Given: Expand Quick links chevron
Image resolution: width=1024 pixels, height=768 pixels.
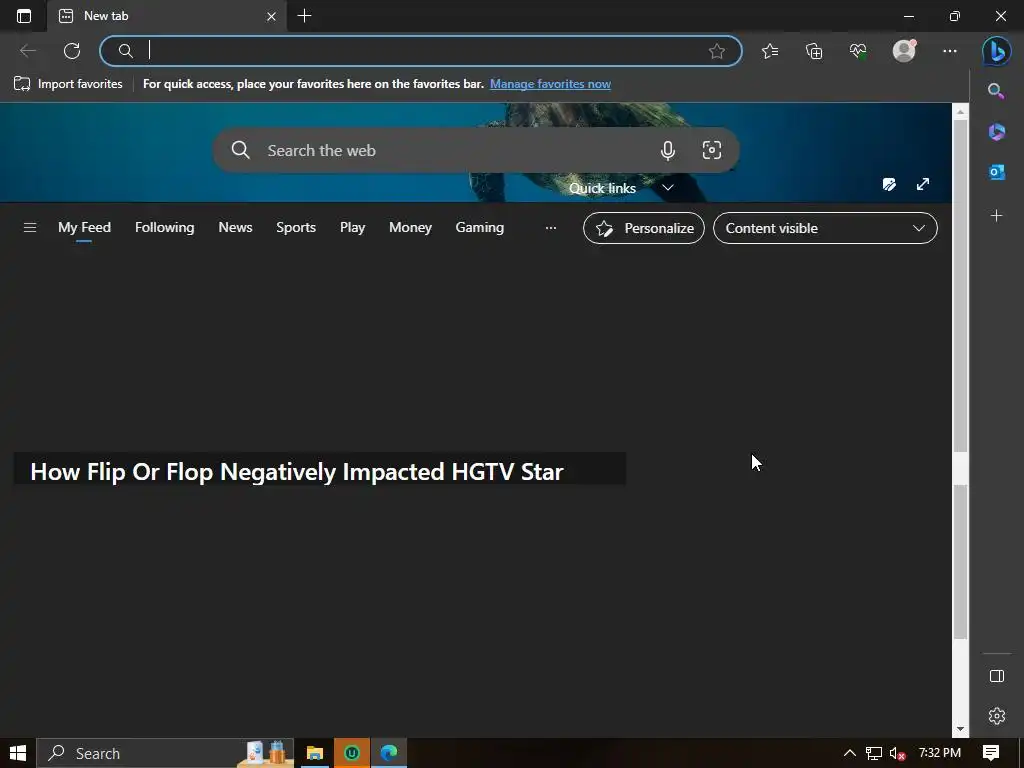Looking at the screenshot, I should point(667,188).
